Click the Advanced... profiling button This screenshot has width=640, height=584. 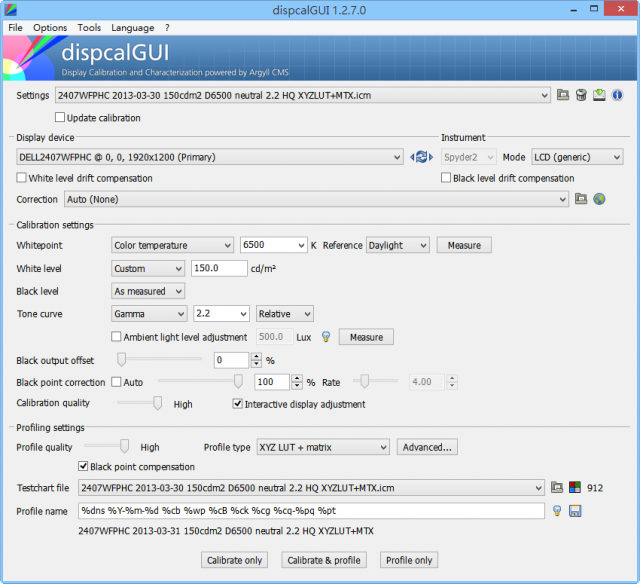pyautogui.click(x=427, y=447)
